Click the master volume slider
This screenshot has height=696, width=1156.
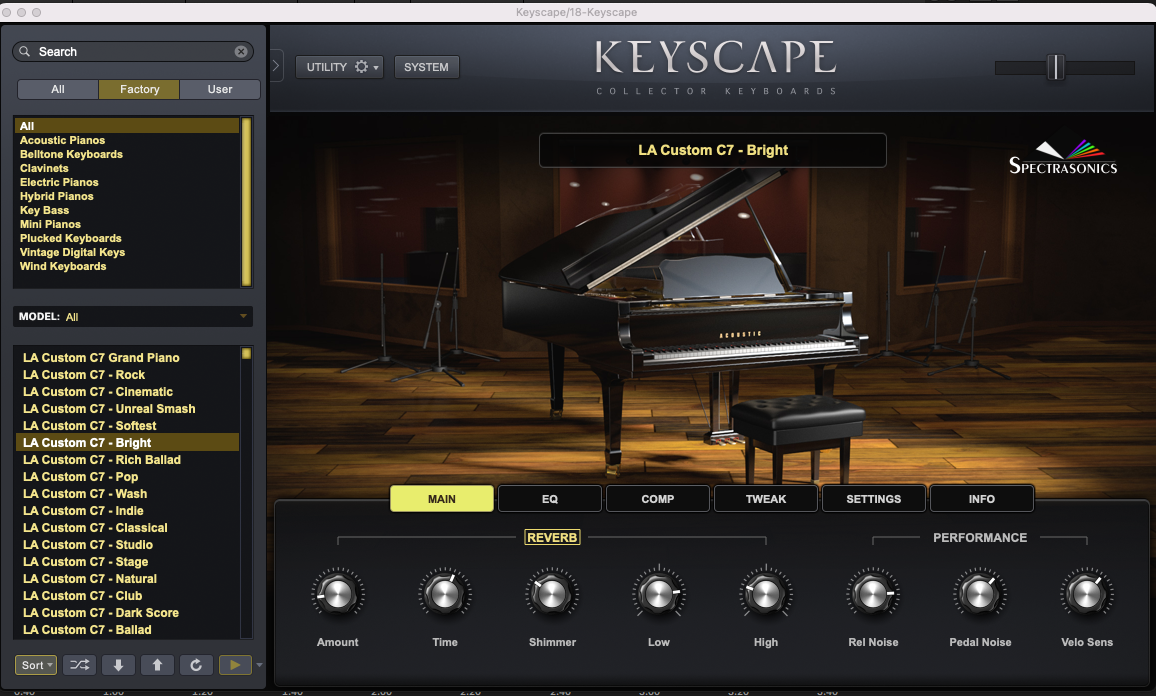pos(1065,68)
